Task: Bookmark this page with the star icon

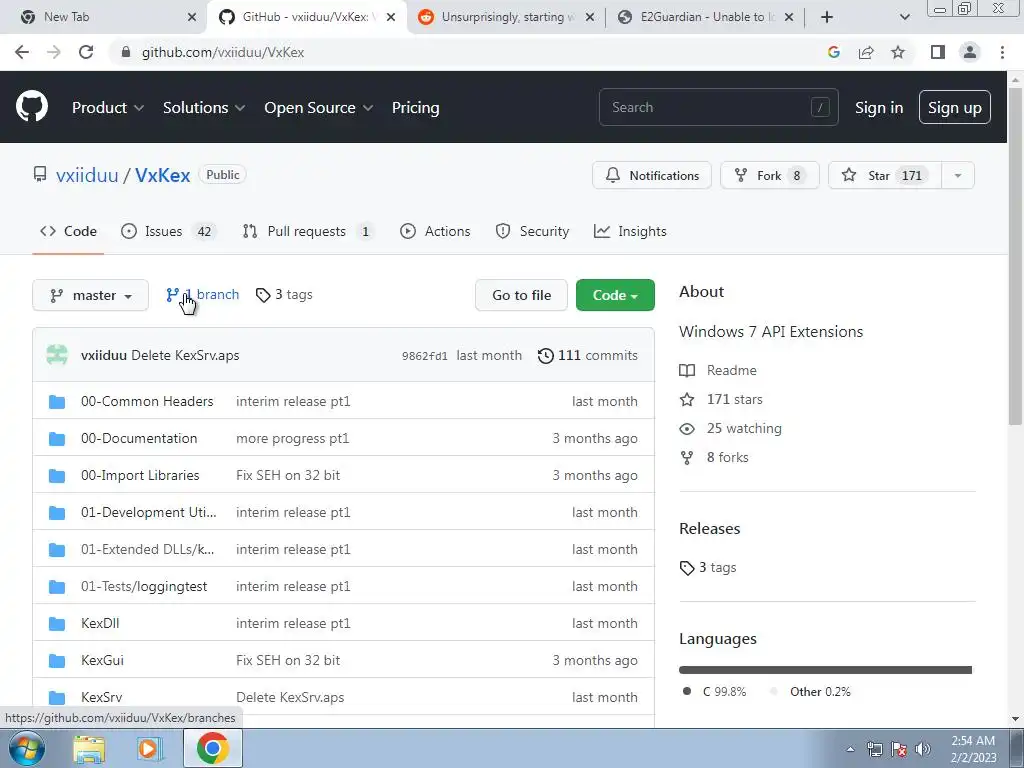Action: (x=898, y=52)
